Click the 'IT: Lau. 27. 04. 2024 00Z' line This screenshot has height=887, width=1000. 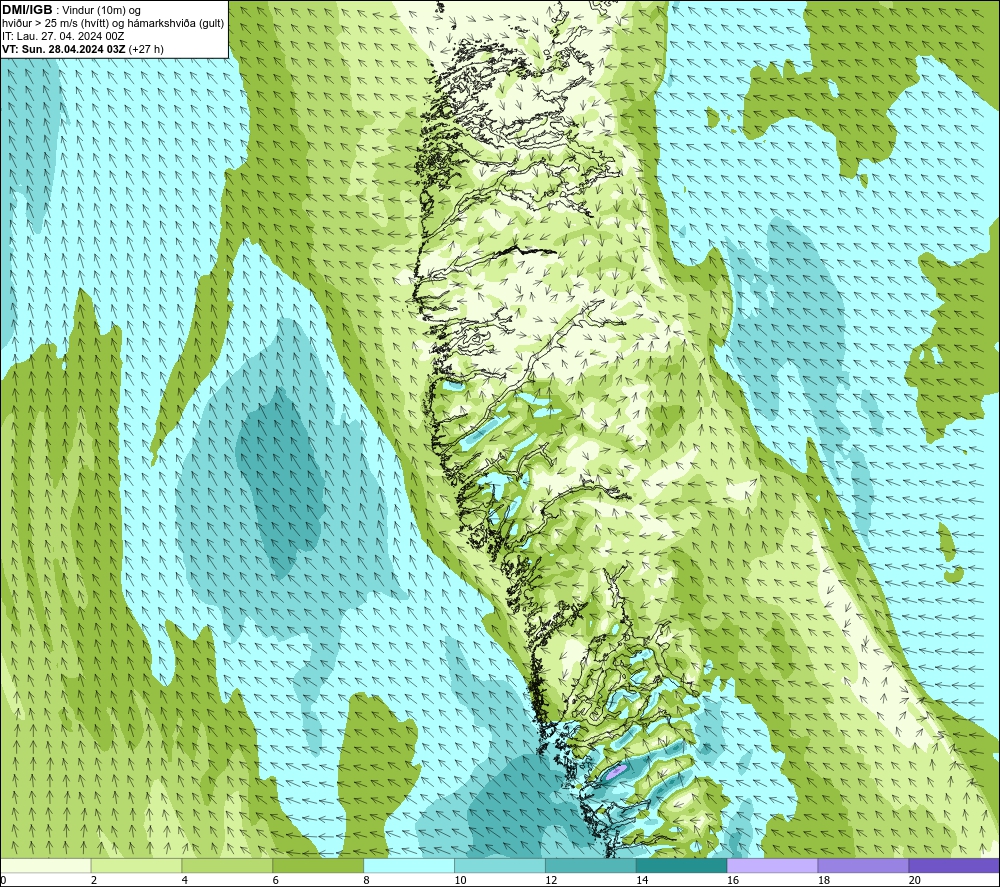(63, 36)
